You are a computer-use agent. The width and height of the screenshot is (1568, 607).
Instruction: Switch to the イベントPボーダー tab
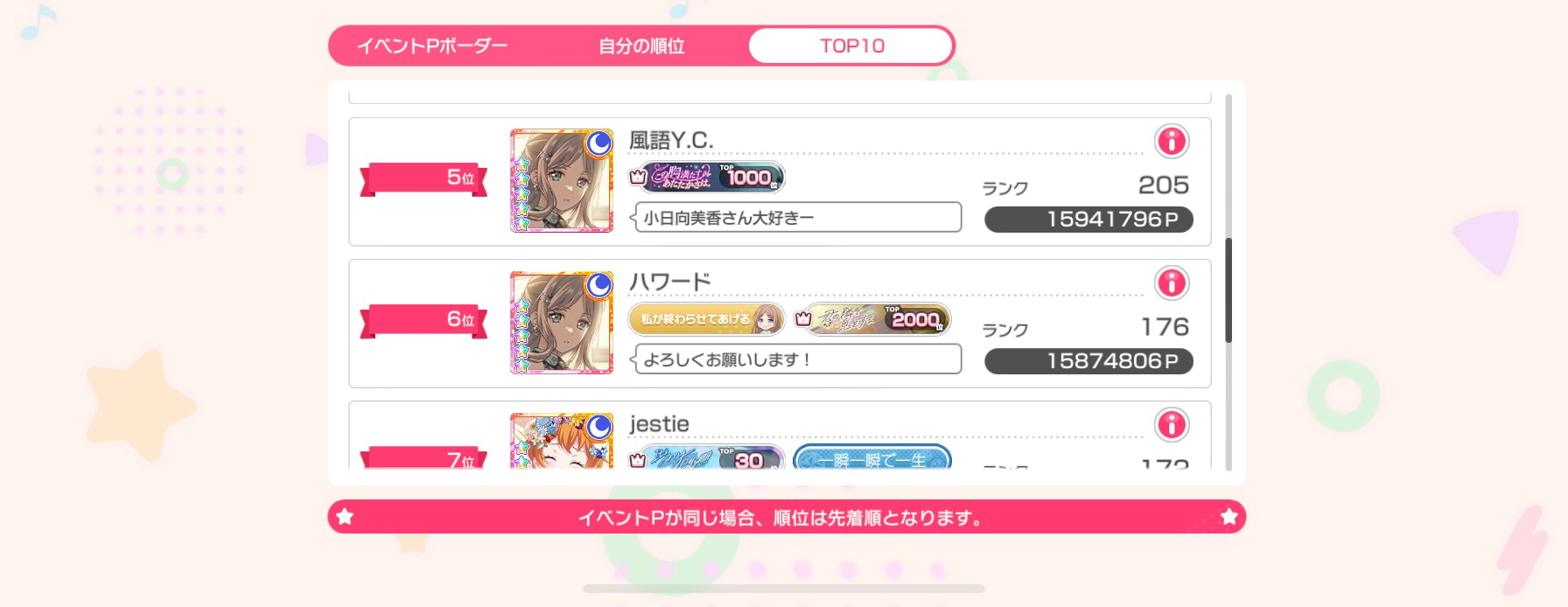tap(433, 45)
